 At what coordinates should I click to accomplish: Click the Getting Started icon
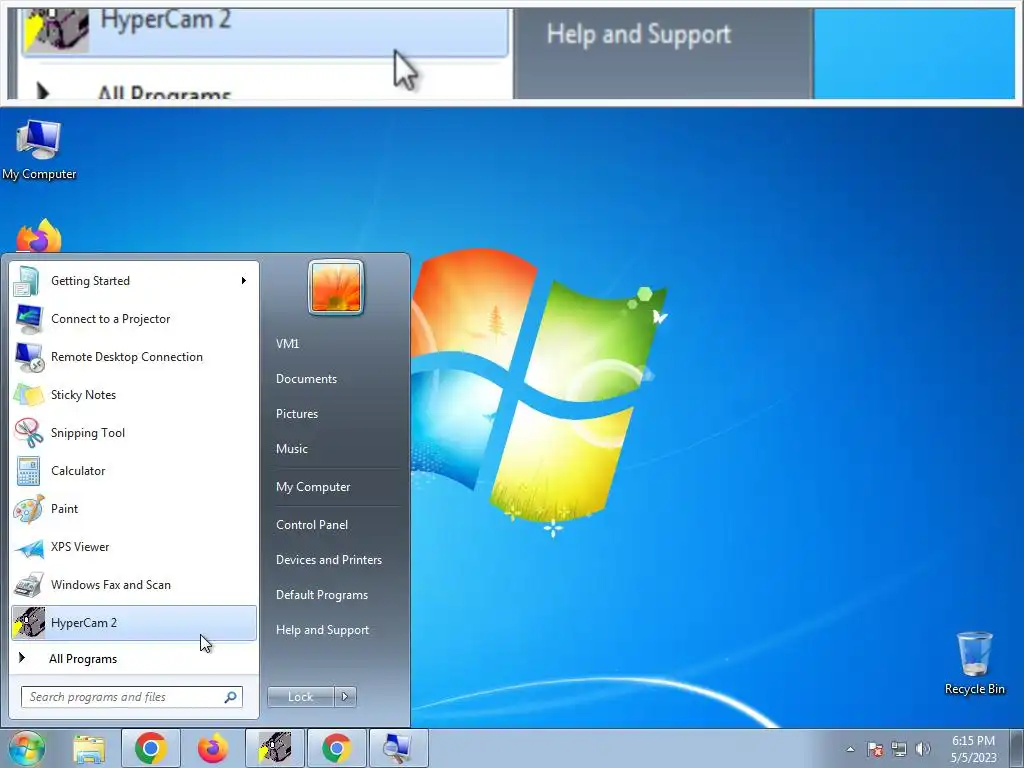(x=26, y=281)
